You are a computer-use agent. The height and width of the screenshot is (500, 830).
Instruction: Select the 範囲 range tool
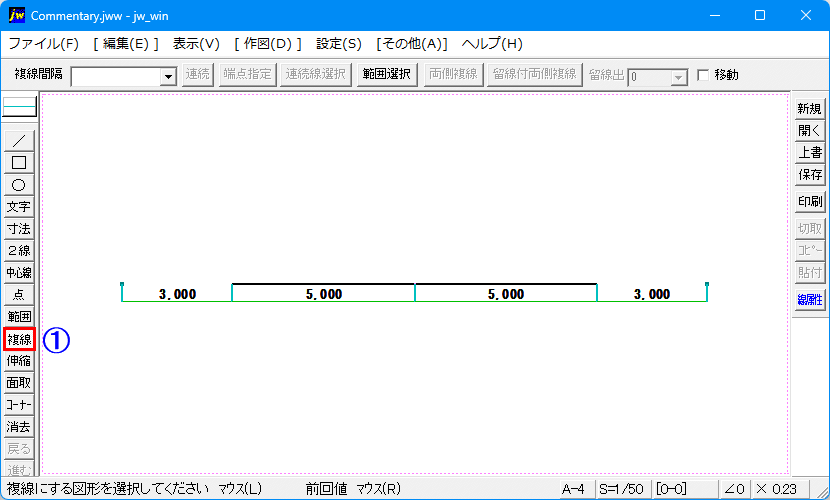coord(19,316)
